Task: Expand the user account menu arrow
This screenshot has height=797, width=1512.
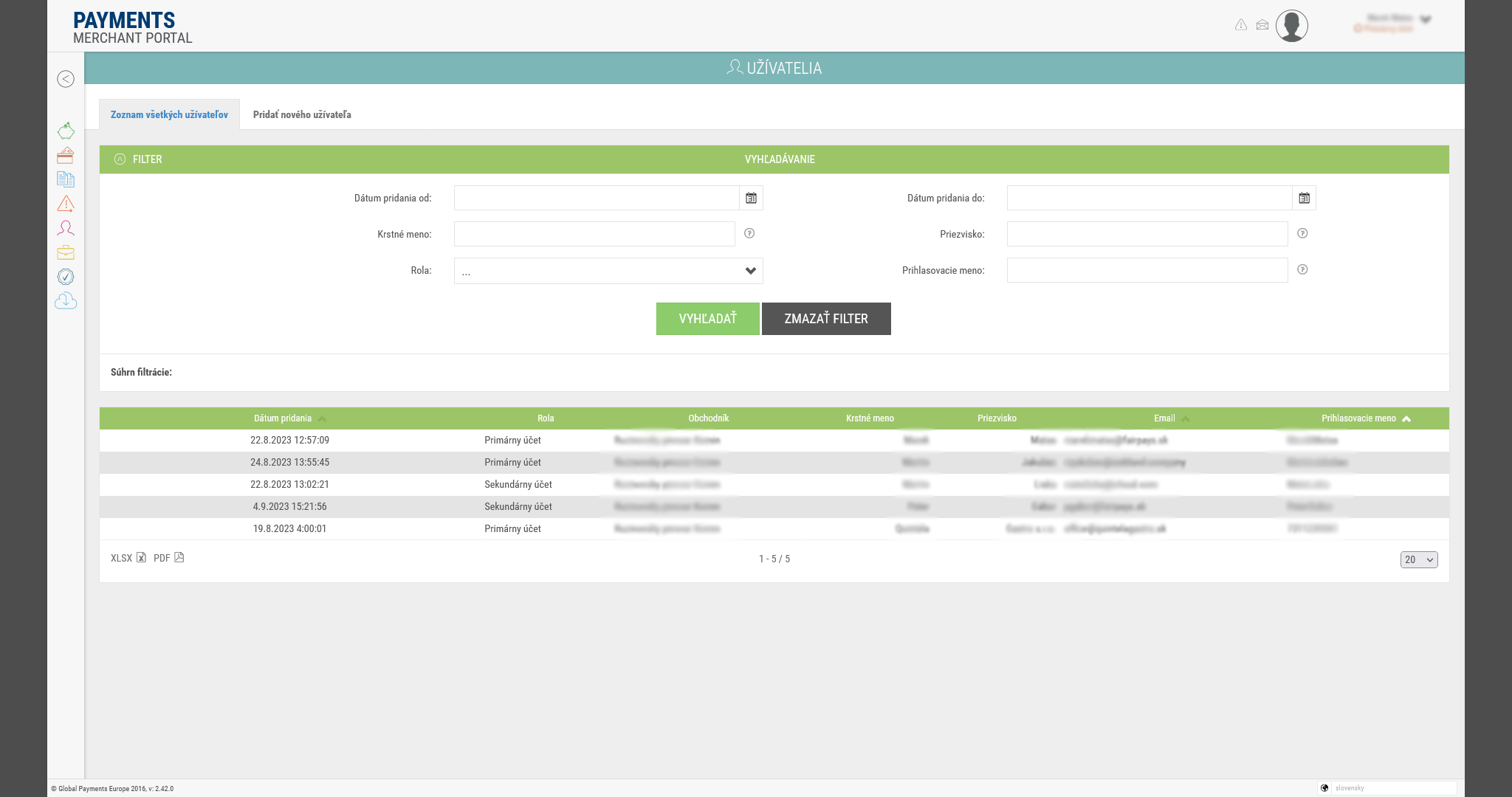Action: pyautogui.click(x=1426, y=20)
